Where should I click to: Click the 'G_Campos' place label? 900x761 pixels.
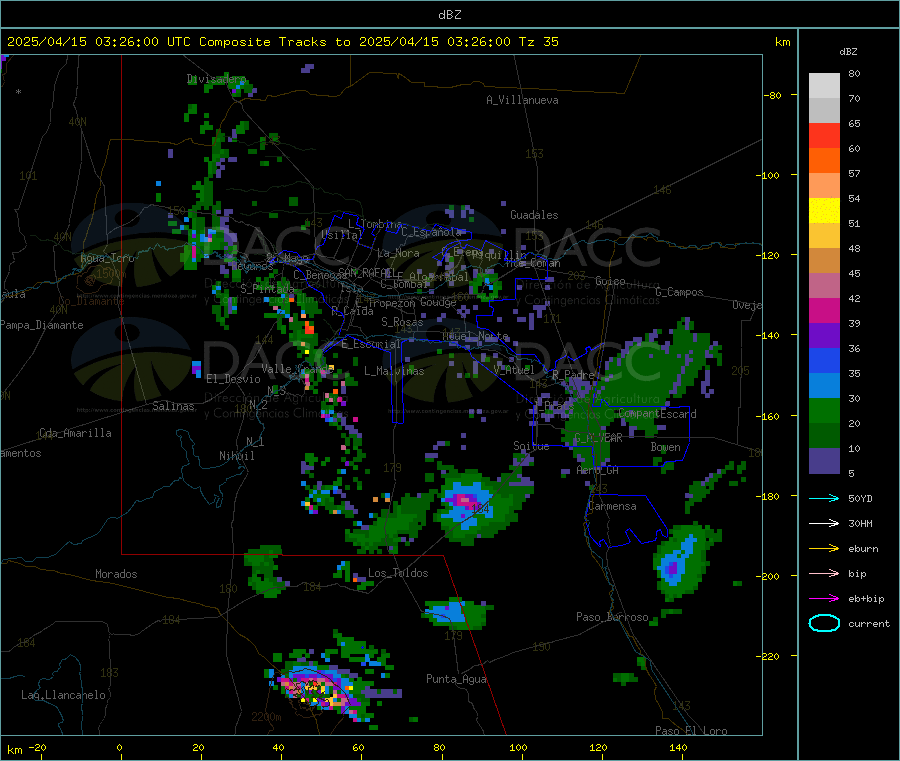coord(680,292)
